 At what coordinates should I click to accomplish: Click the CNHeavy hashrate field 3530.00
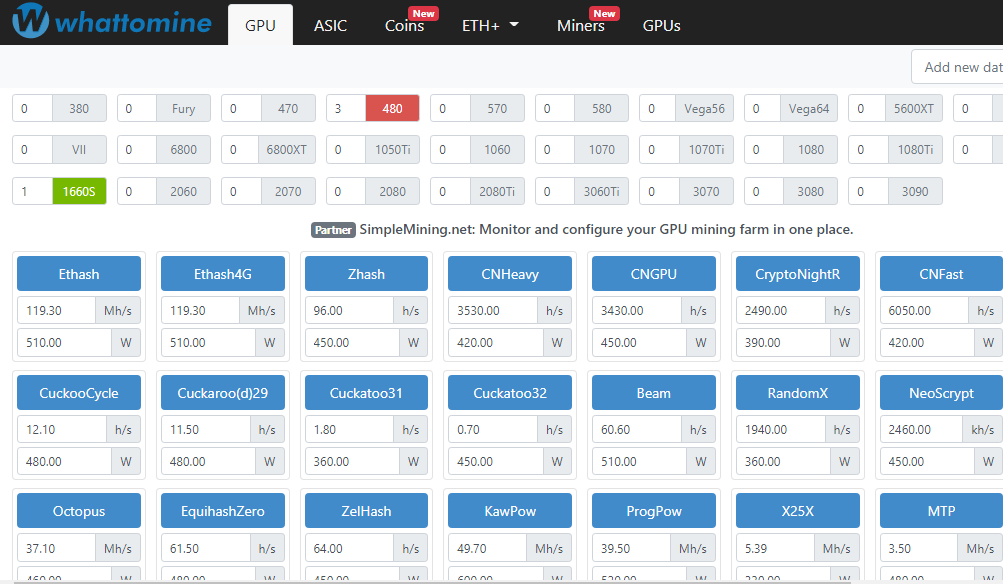coord(493,310)
